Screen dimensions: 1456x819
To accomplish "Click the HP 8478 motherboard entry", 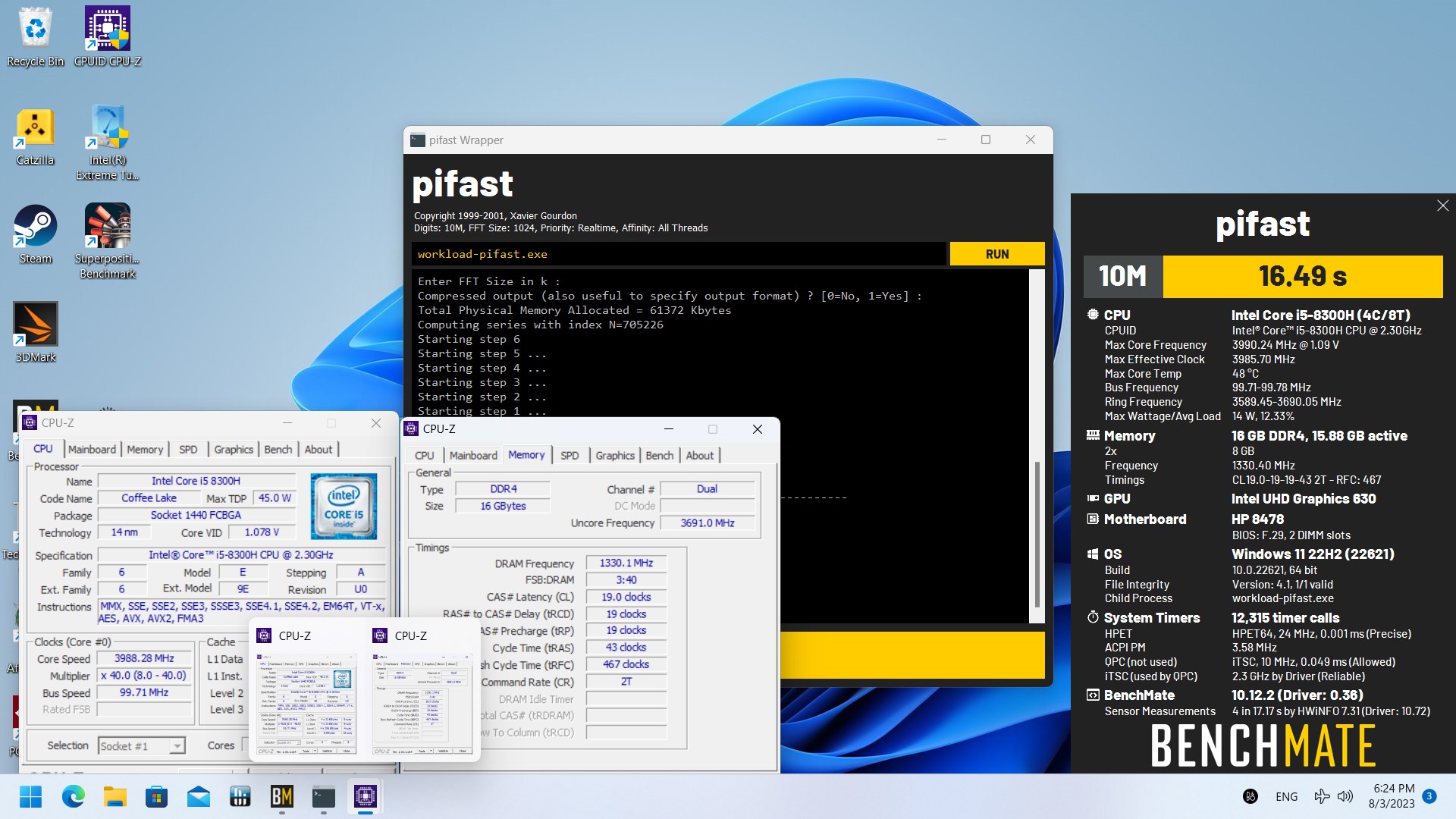I will pos(1258,519).
